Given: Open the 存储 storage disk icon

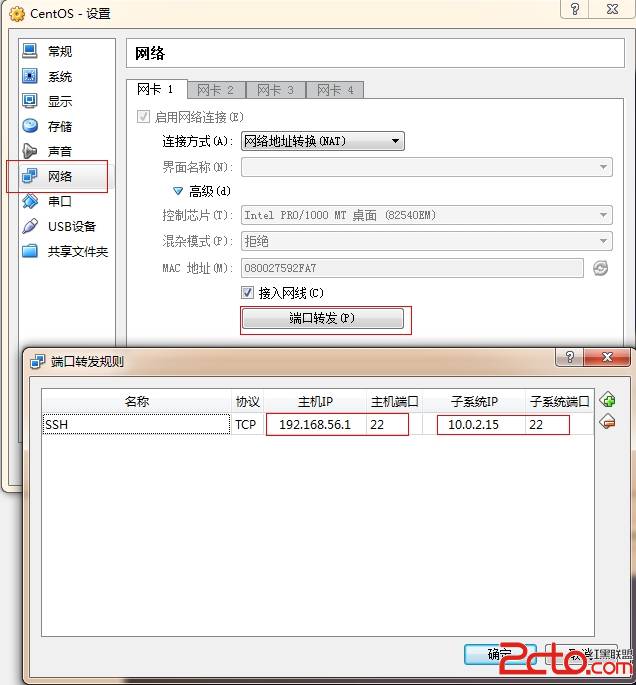Looking at the screenshot, I should (x=29, y=126).
